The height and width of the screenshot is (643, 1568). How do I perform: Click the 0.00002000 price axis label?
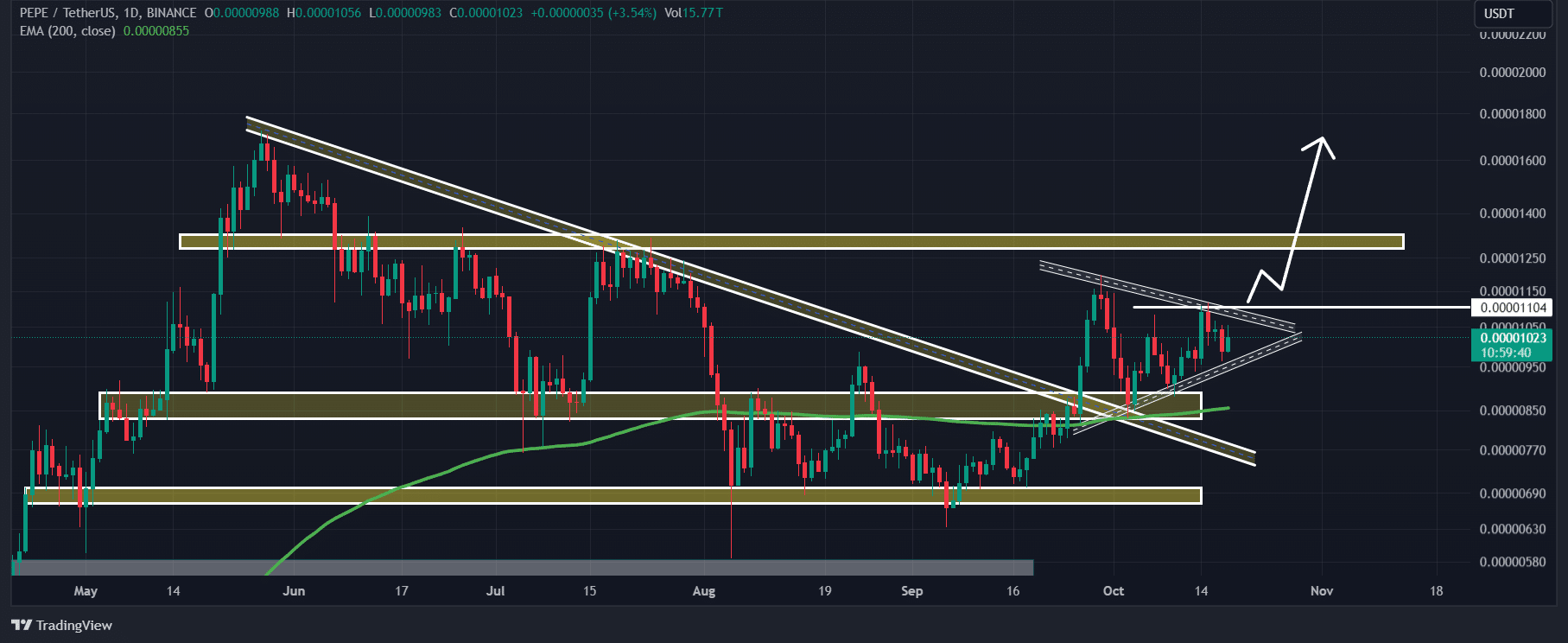click(x=1513, y=73)
